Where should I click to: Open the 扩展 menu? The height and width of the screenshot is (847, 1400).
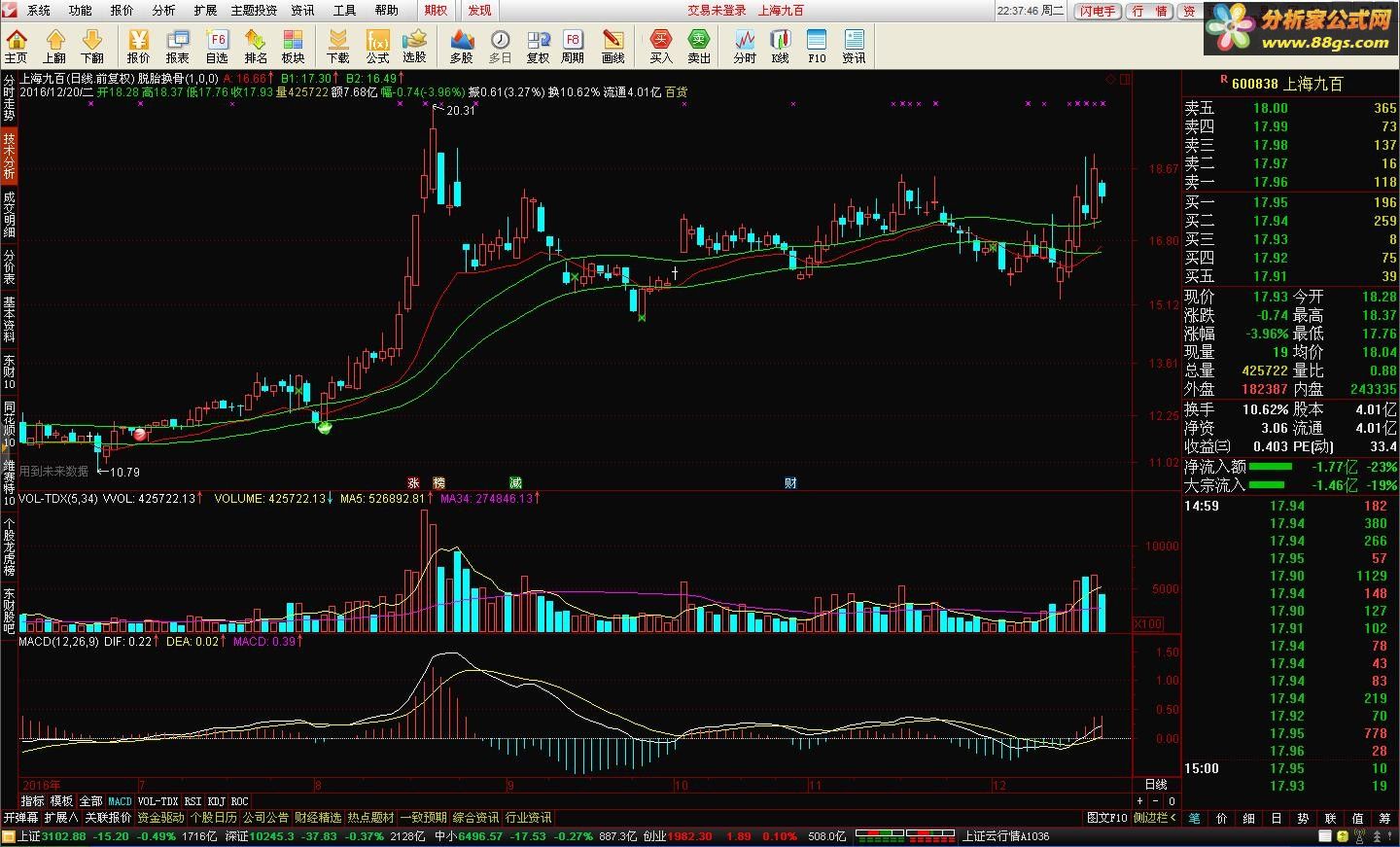pyautogui.click(x=205, y=10)
